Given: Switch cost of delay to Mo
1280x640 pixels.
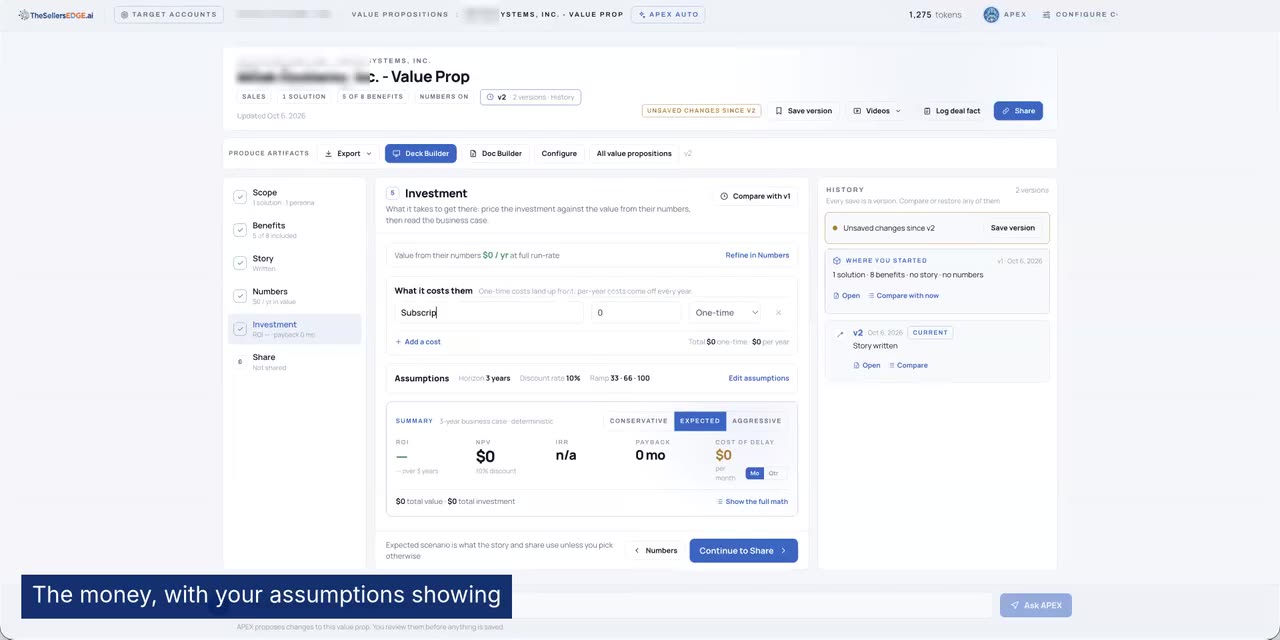Looking at the screenshot, I should [x=754, y=473].
